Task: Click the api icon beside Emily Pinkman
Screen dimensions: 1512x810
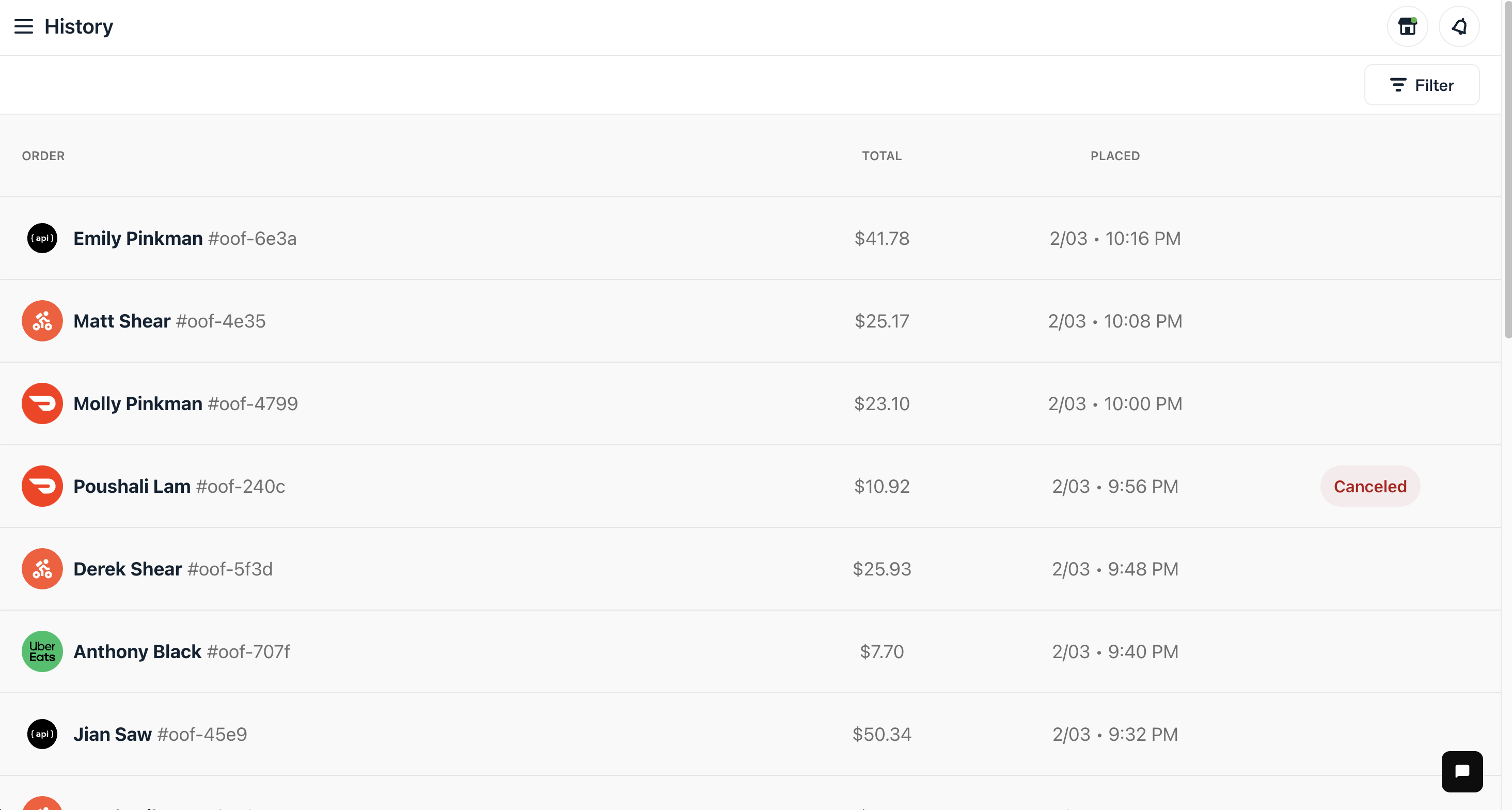Action: click(x=42, y=238)
